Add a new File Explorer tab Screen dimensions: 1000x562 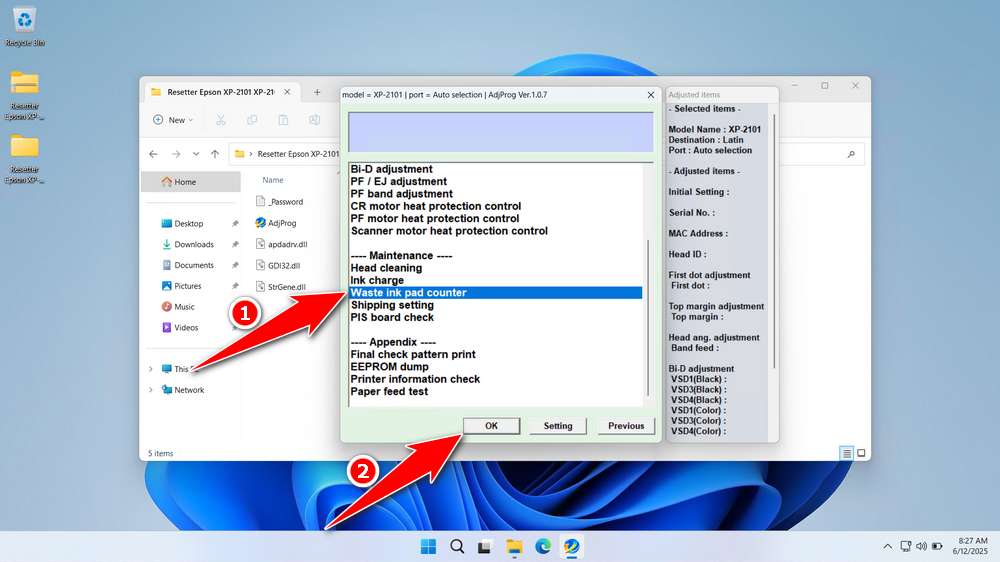(317, 92)
